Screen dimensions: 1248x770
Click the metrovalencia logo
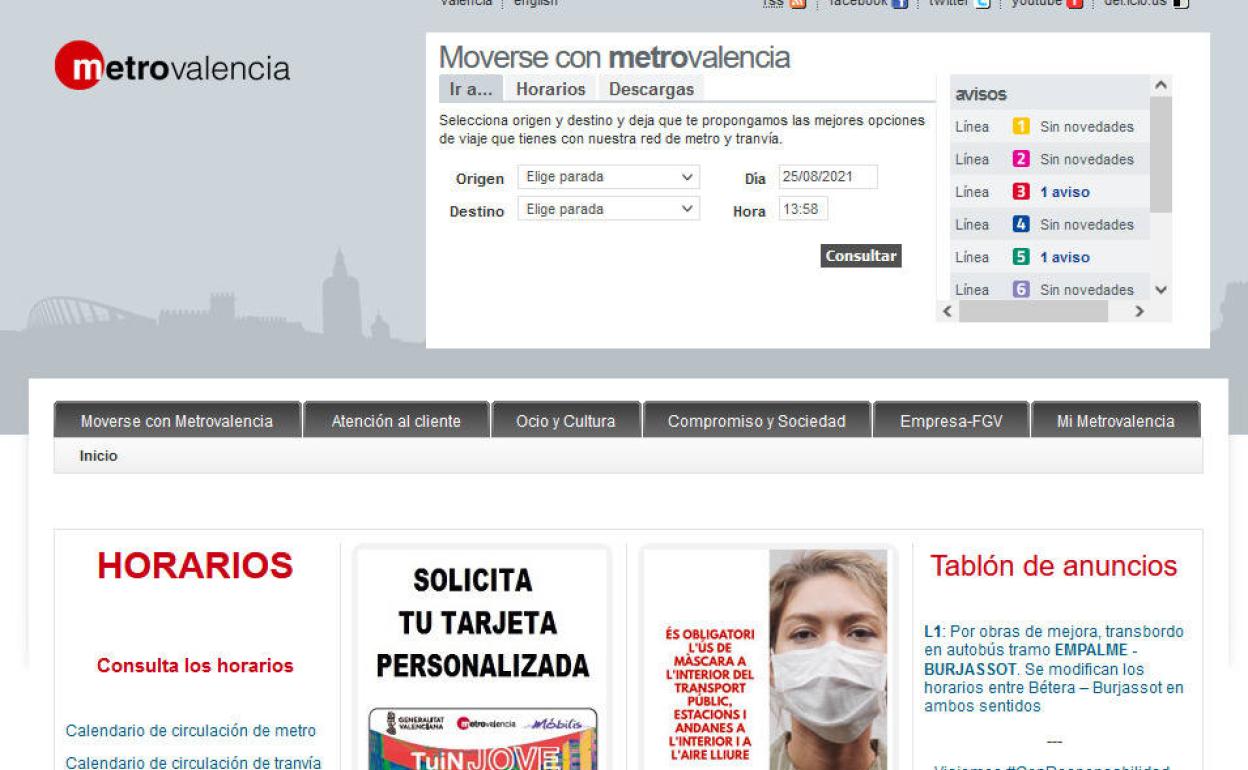tap(173, 67)
